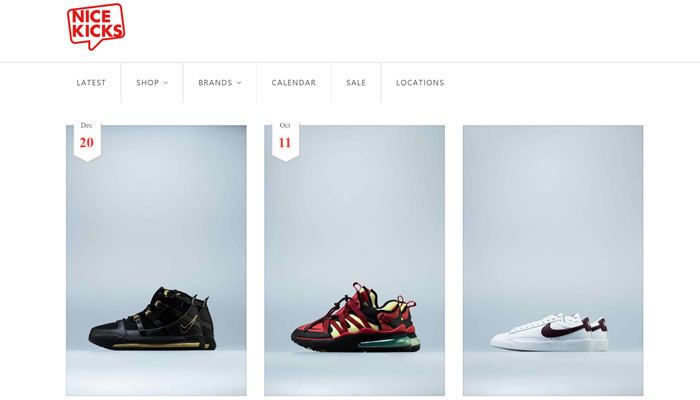Open the SHOP menu
Viewport: 700px width, 400px height.
pos(148,83)
